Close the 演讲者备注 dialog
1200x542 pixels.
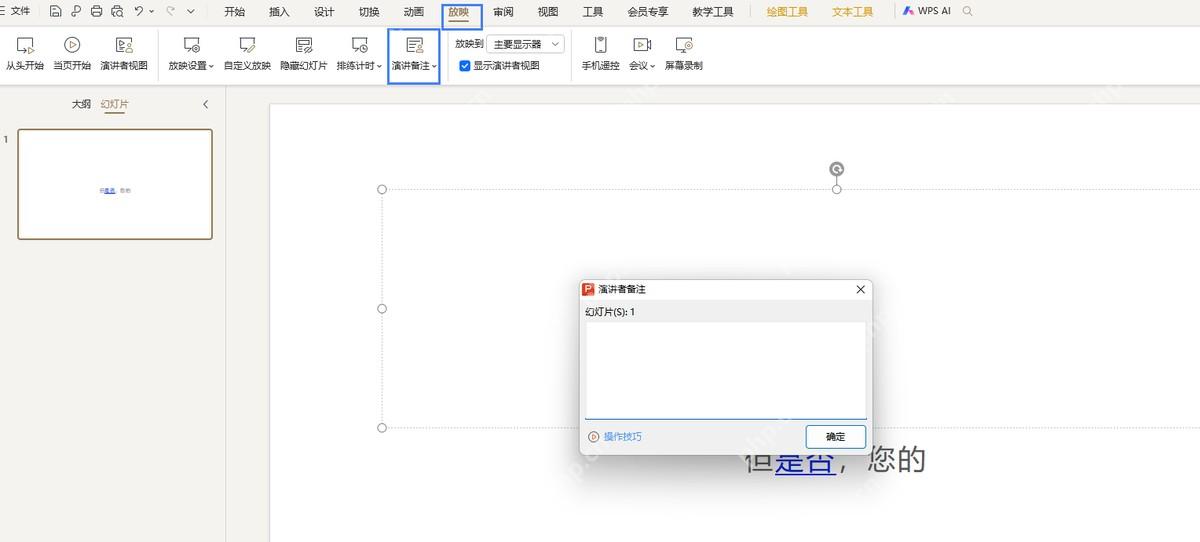(x=860, y=289)
